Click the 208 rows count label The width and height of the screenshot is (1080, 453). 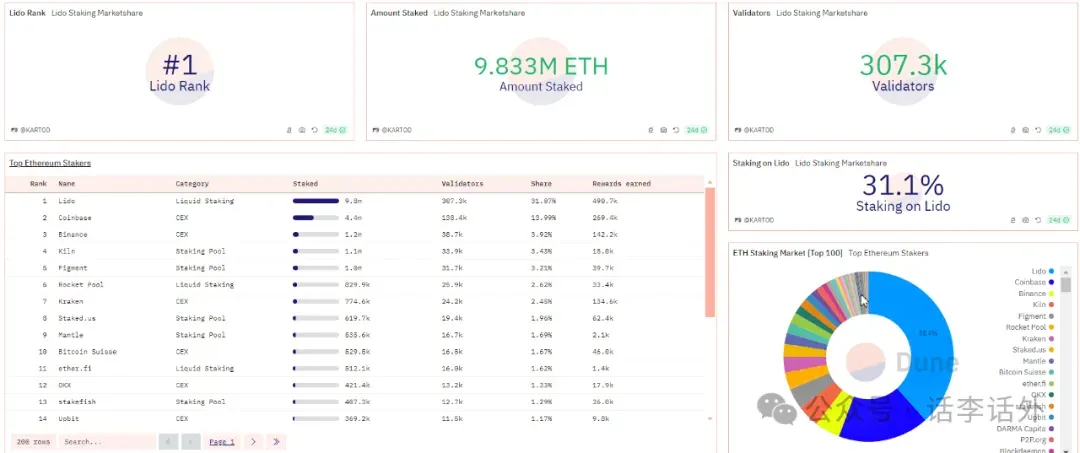tap(32, 442)
